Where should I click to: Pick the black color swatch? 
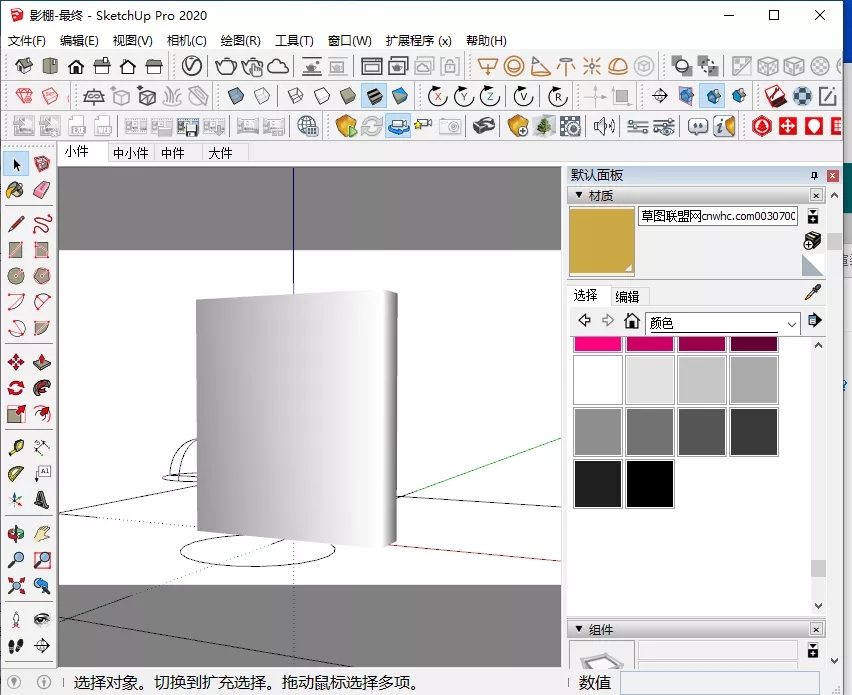[x=650, y=484]
